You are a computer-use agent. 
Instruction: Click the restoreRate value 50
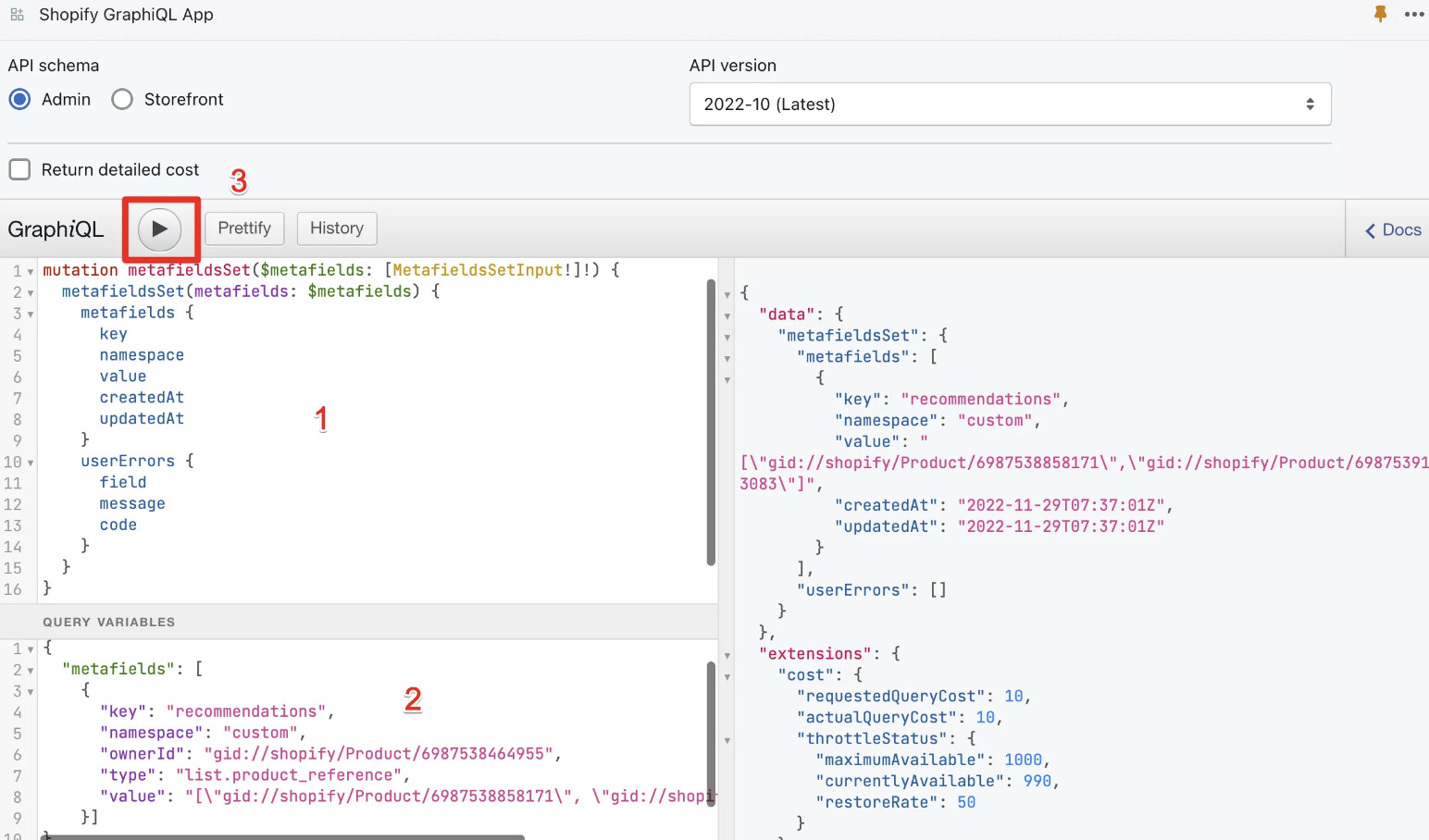click(966, 802)
